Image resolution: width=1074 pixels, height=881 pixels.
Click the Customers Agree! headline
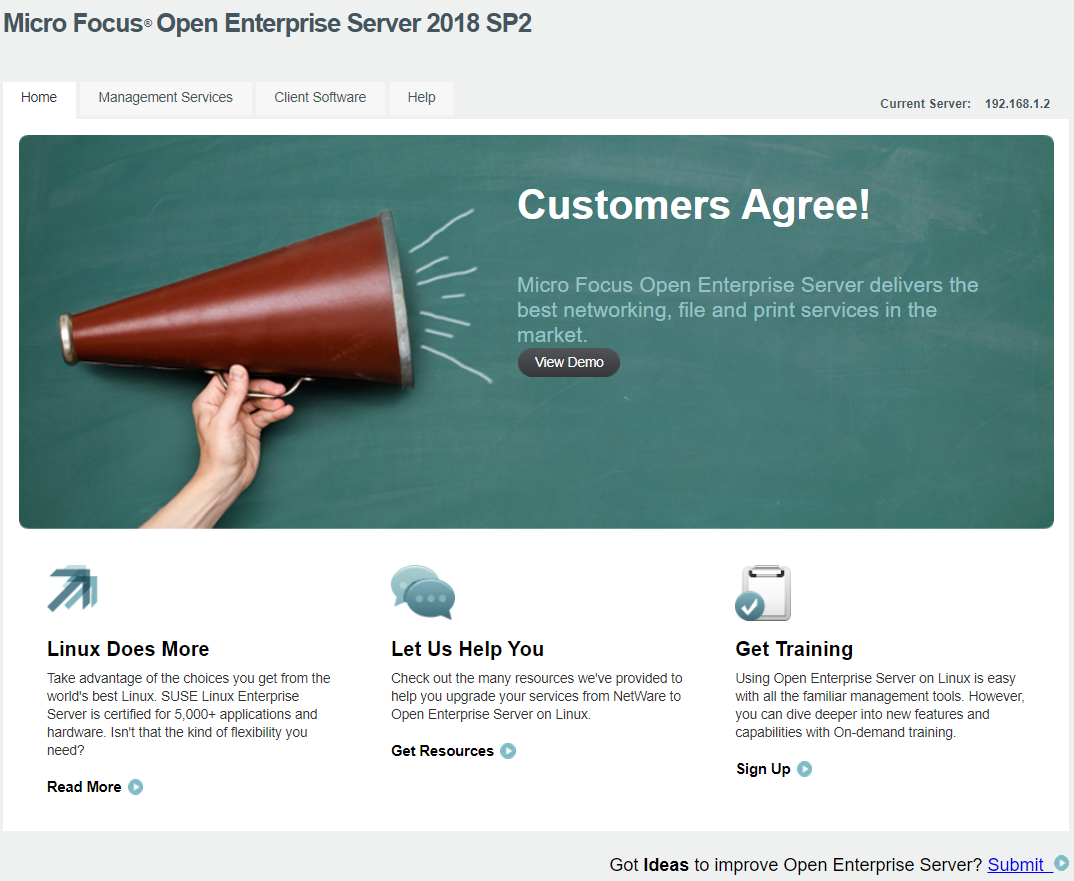coord(693,205)
